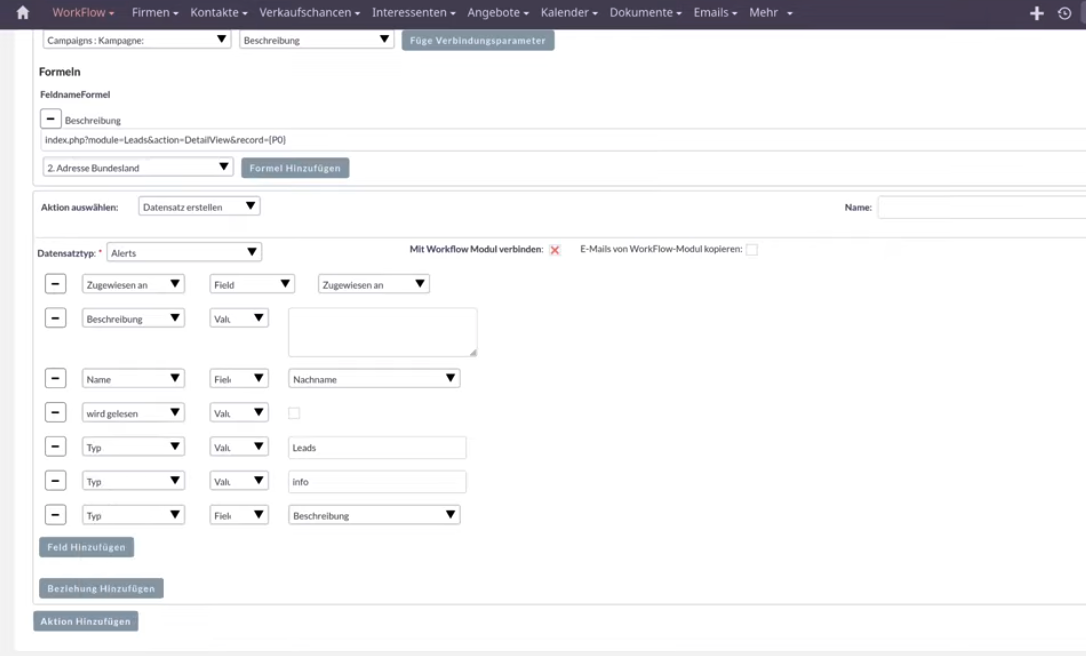Click into the action Name input field
This screenshot has width=1086, height=656.
(x=980, y=207)
